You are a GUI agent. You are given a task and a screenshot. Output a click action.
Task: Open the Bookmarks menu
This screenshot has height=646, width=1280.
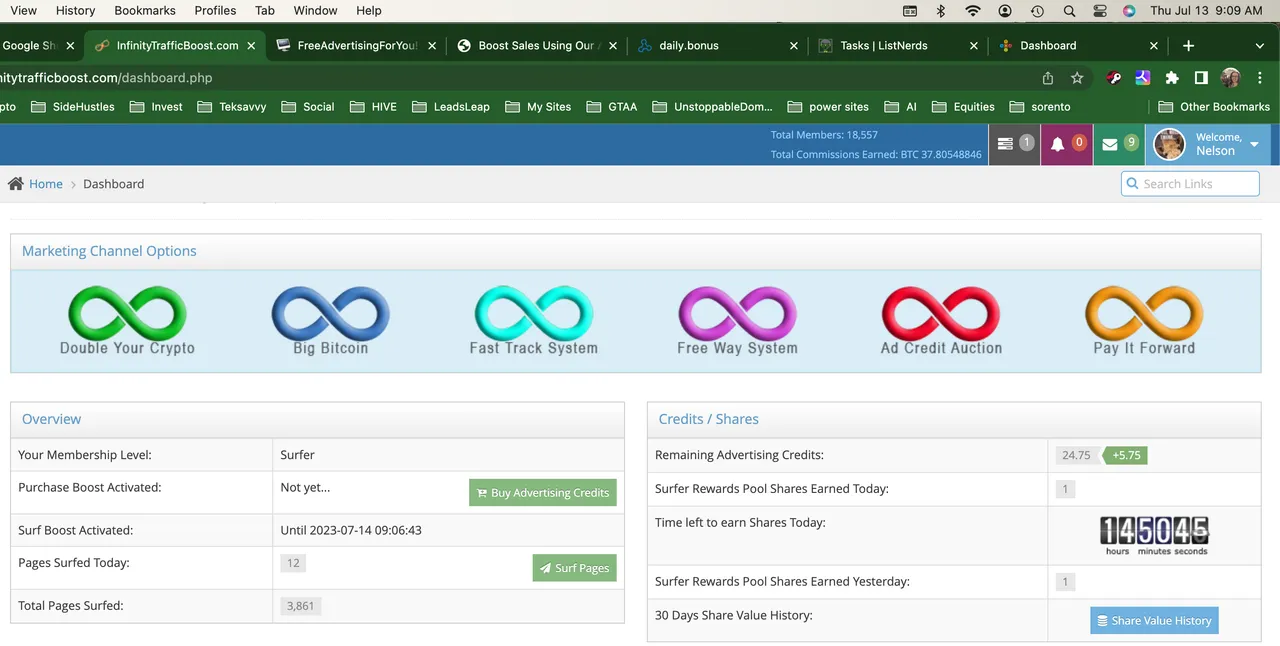145,11
